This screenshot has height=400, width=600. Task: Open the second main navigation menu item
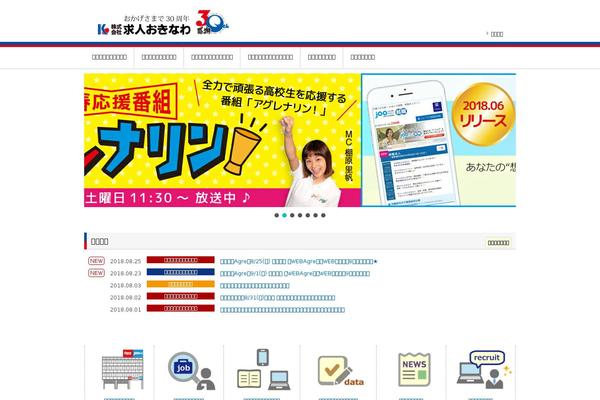point(159,57)
